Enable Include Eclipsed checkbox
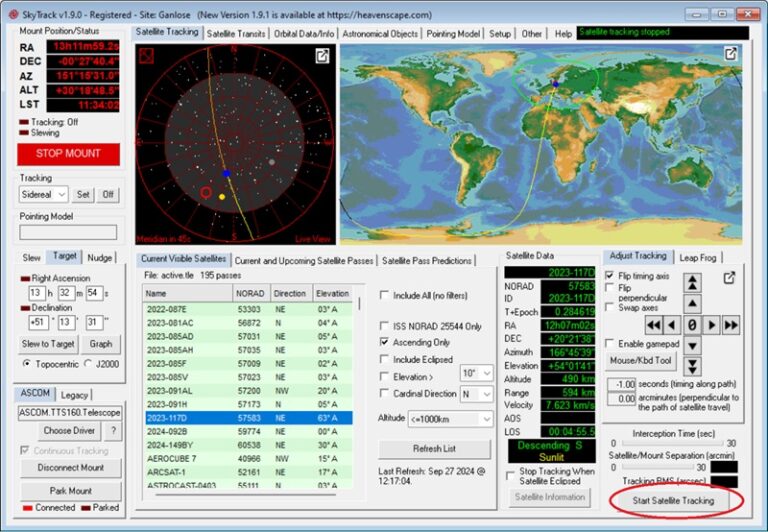The height and width of the screenshot is (532, 768). click(x=384, y=359)
